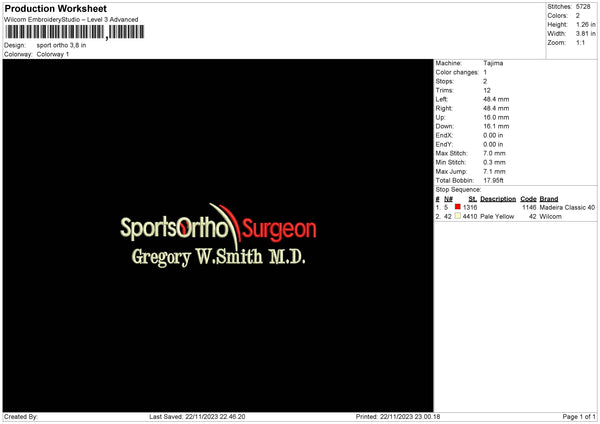Click the Colors value 2 in header

pos(578,16)
